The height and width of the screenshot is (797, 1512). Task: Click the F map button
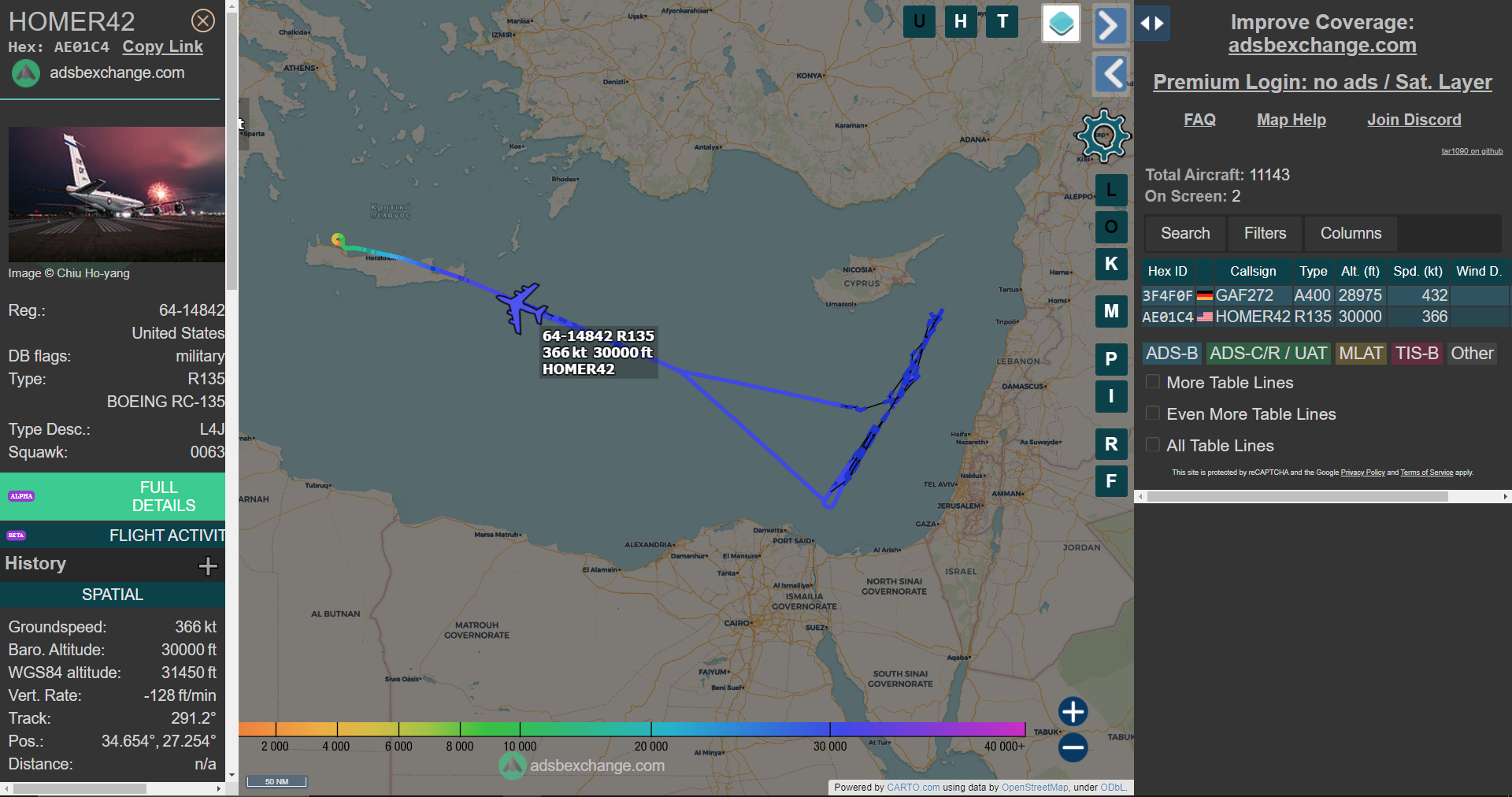pyautogui.click(x=1111, y=481)
